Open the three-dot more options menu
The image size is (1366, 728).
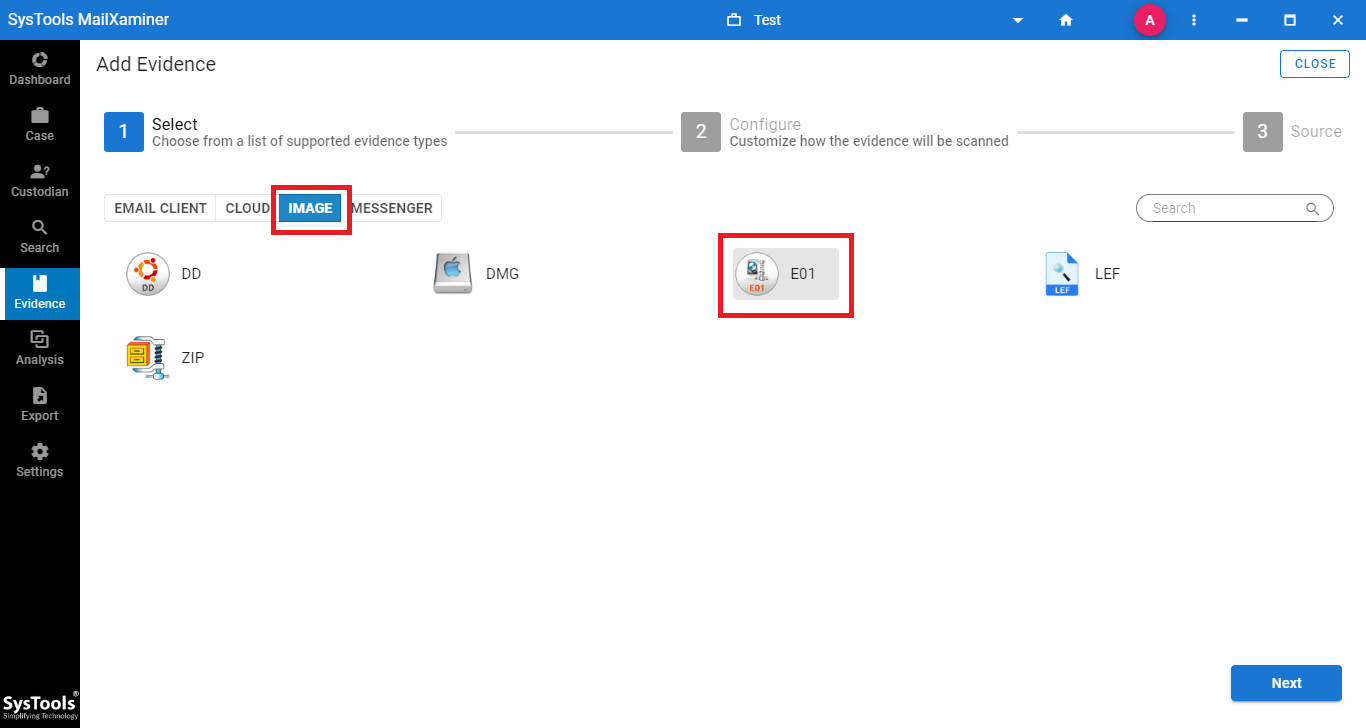(1194, 20)
